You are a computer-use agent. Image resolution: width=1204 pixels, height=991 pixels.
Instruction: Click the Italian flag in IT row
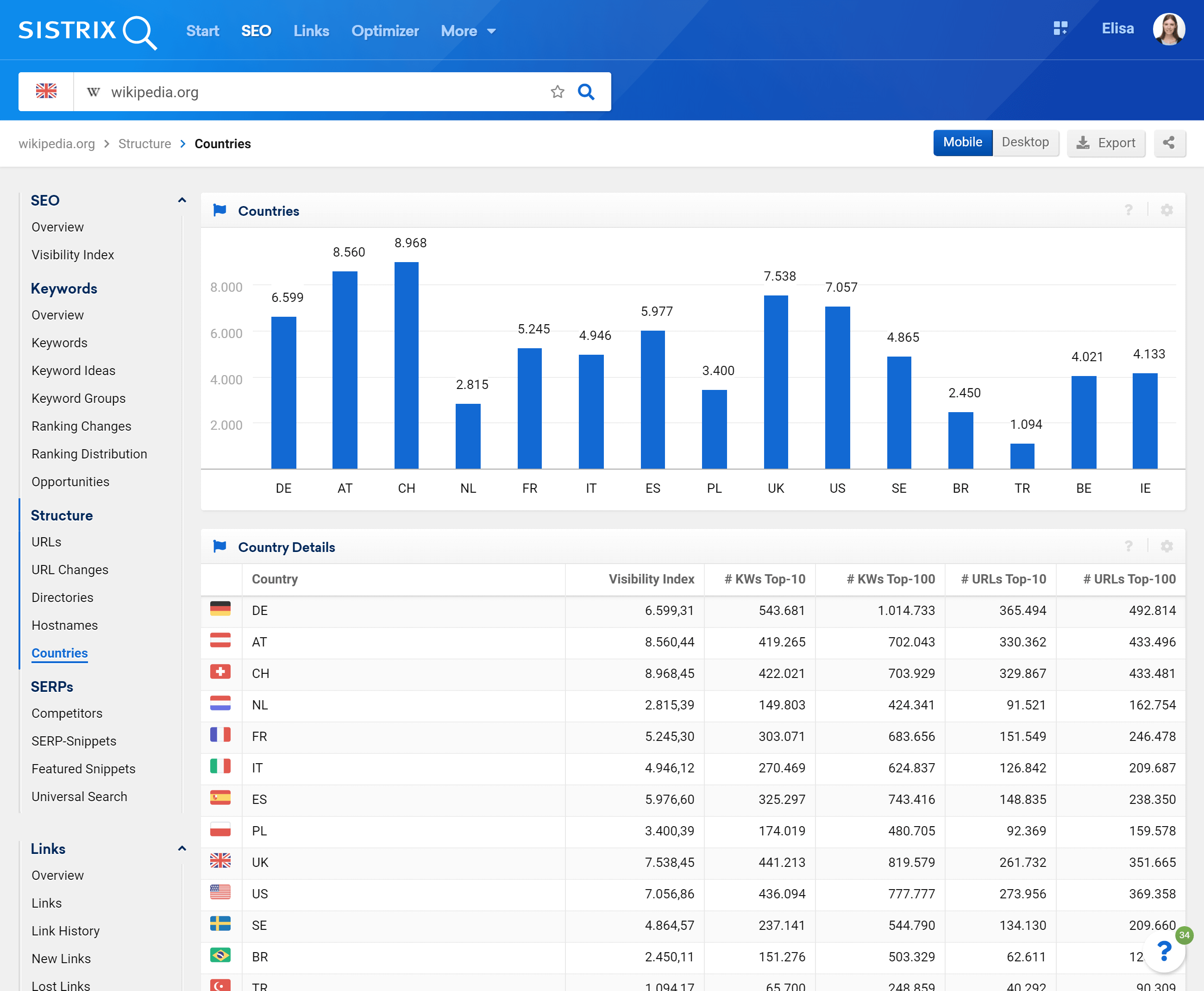pos(220,766)
